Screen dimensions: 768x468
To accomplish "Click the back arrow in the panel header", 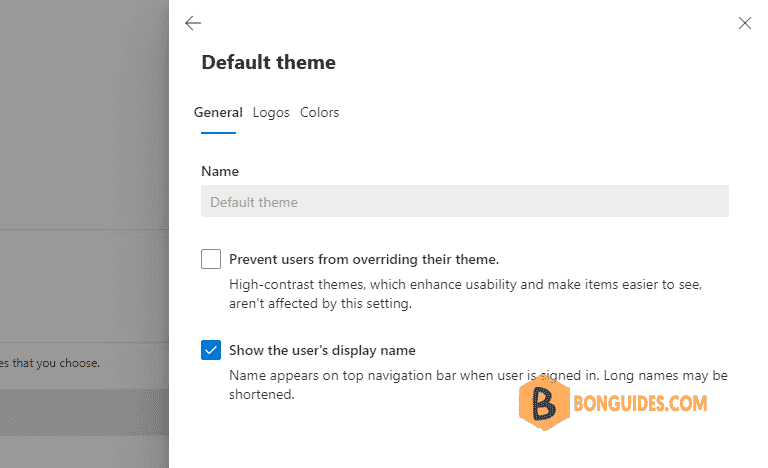I will (x=193, y=23).
